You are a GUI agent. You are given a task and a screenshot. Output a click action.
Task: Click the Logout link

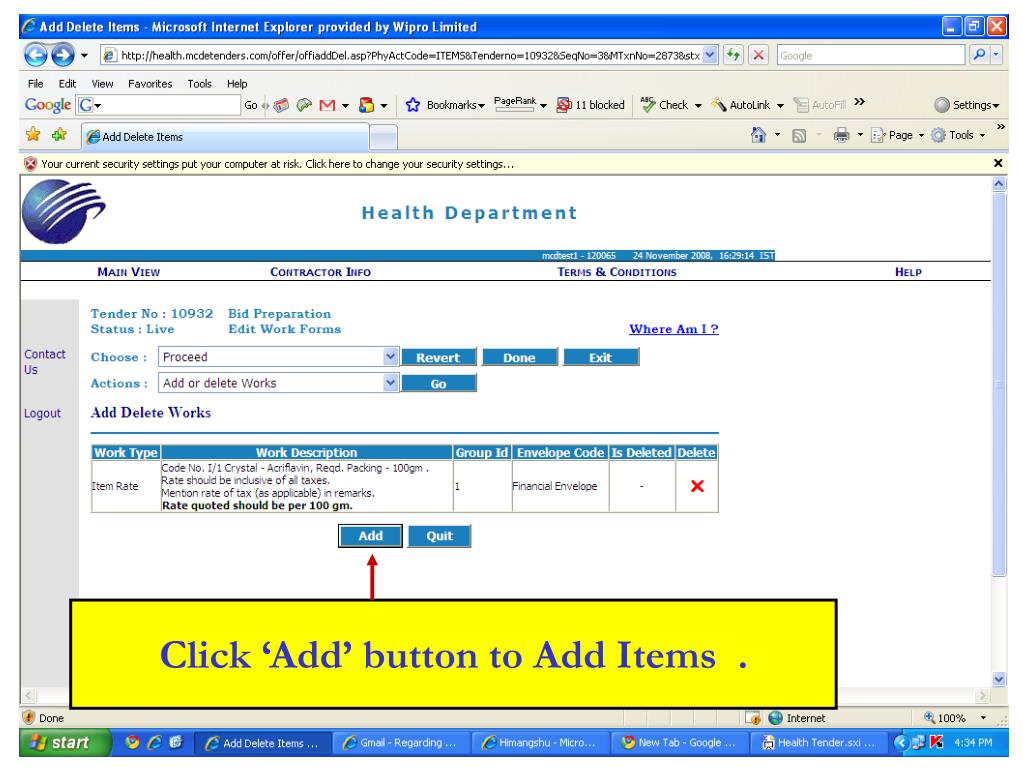pos(42,413)
